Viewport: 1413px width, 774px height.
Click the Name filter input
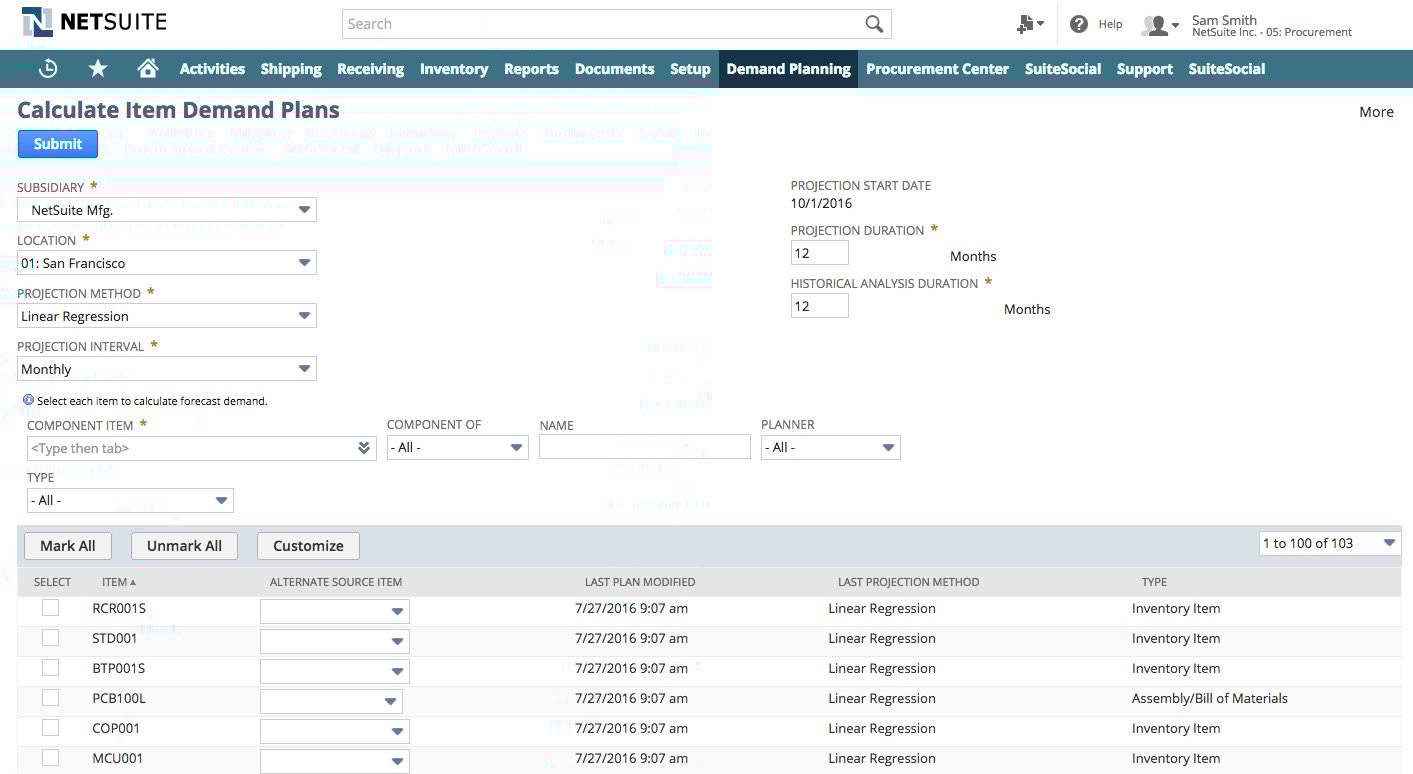point(645,447)
